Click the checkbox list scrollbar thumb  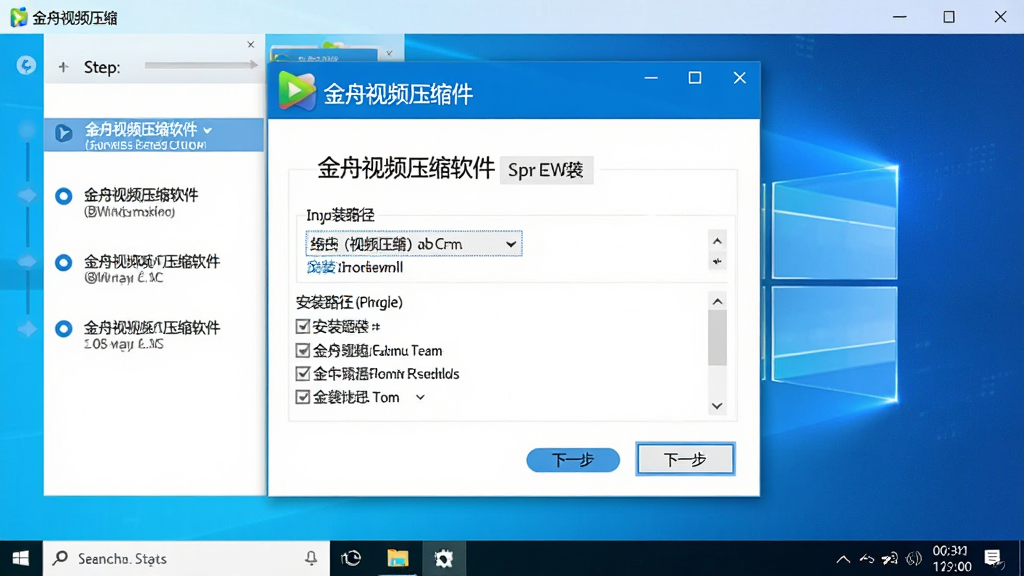[717, 338]
